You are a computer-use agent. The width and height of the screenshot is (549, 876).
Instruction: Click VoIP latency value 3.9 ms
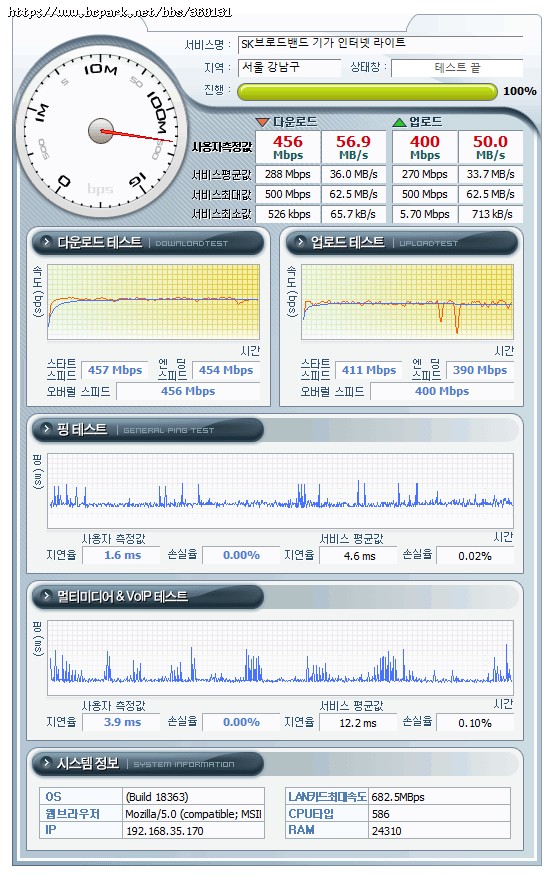click(x=122, y=722)
